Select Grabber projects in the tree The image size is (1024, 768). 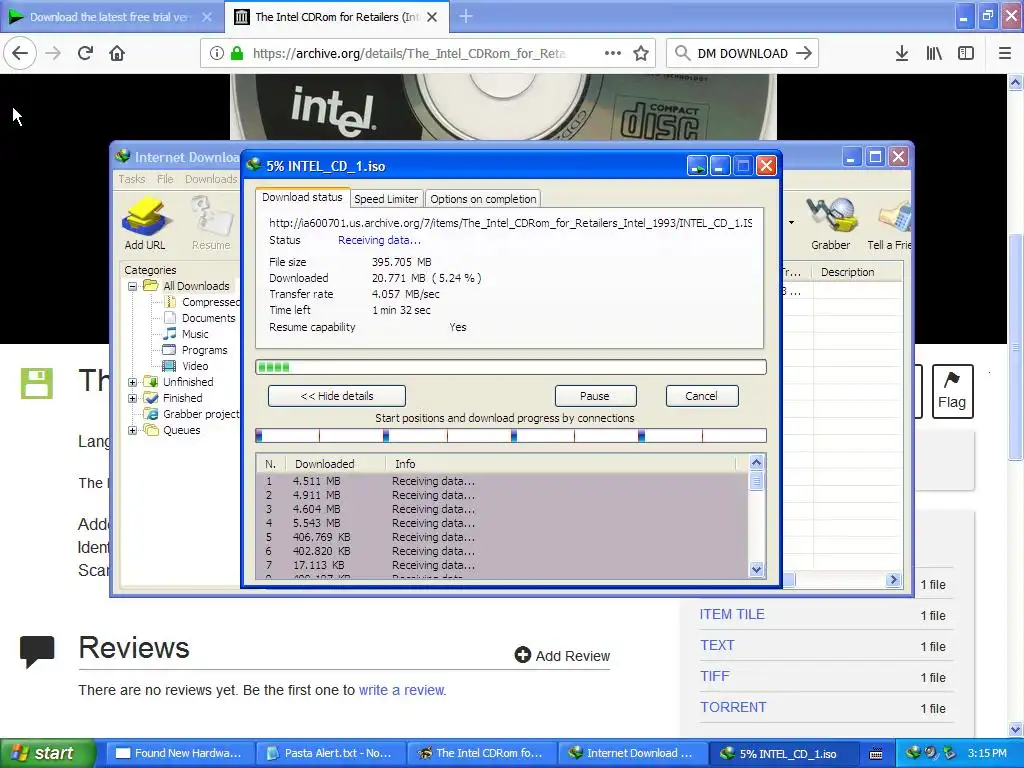(x=193, y=414)
